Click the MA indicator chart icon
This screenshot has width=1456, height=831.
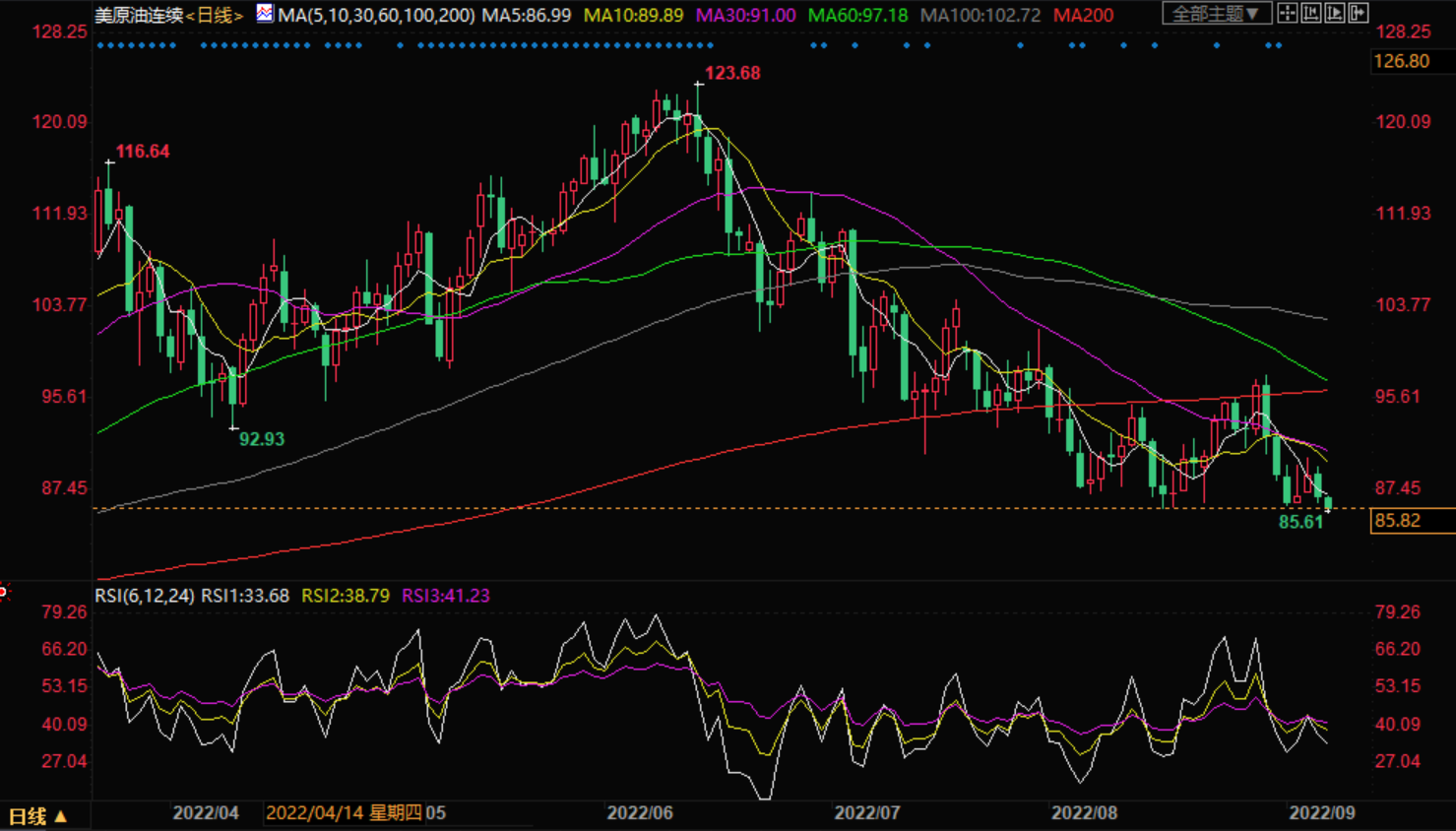point(265,14)
